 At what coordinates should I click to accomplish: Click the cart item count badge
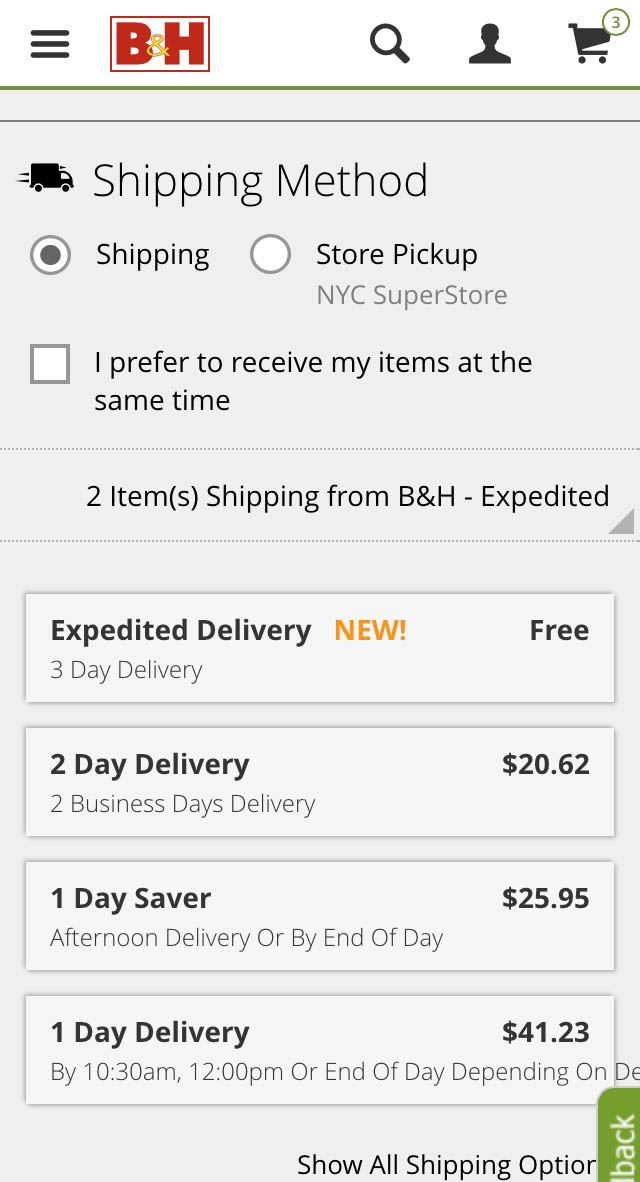pyautogui.click(x=615, y=22)
